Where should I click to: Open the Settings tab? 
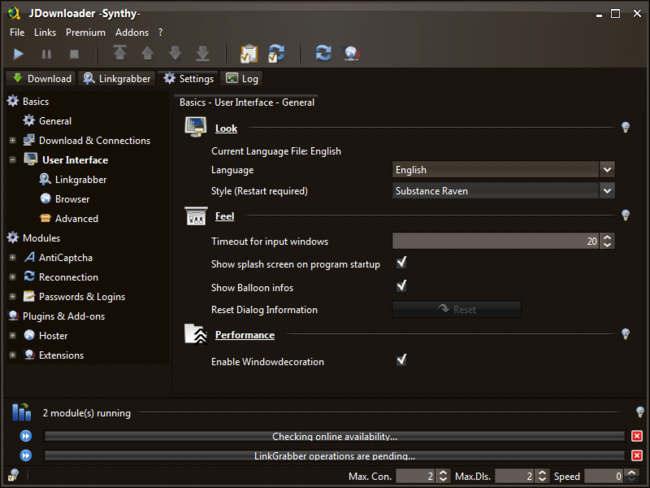[x=189, y=78]
